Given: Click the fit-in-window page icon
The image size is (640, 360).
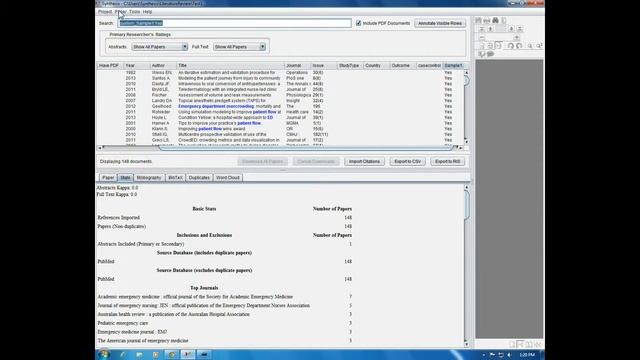Looking at the screenshot, I should point(490,46).
